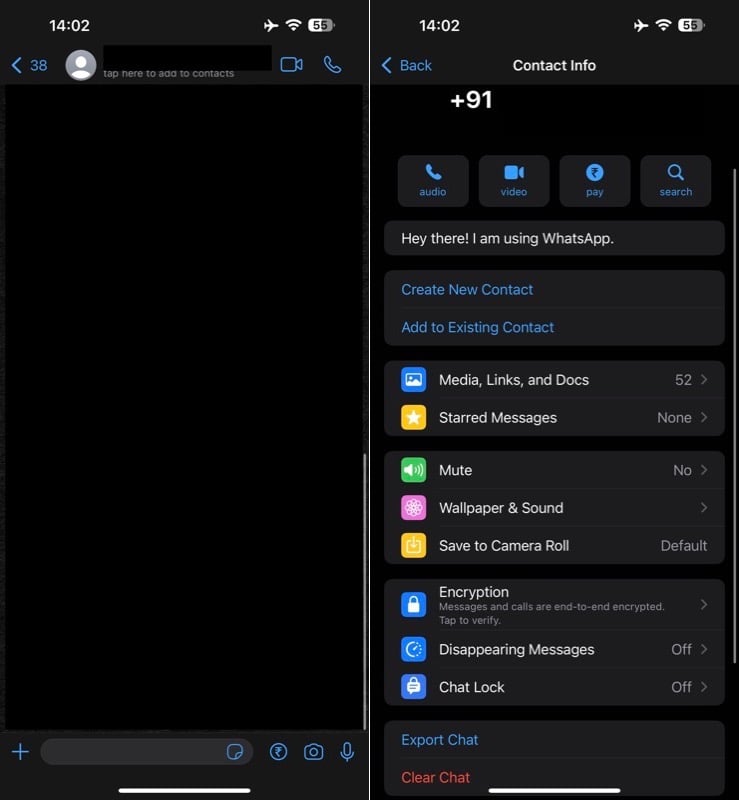Tap the pink Wallpaper & Sound icon
This screenshot has width=739, height=800.
[413, 508]
